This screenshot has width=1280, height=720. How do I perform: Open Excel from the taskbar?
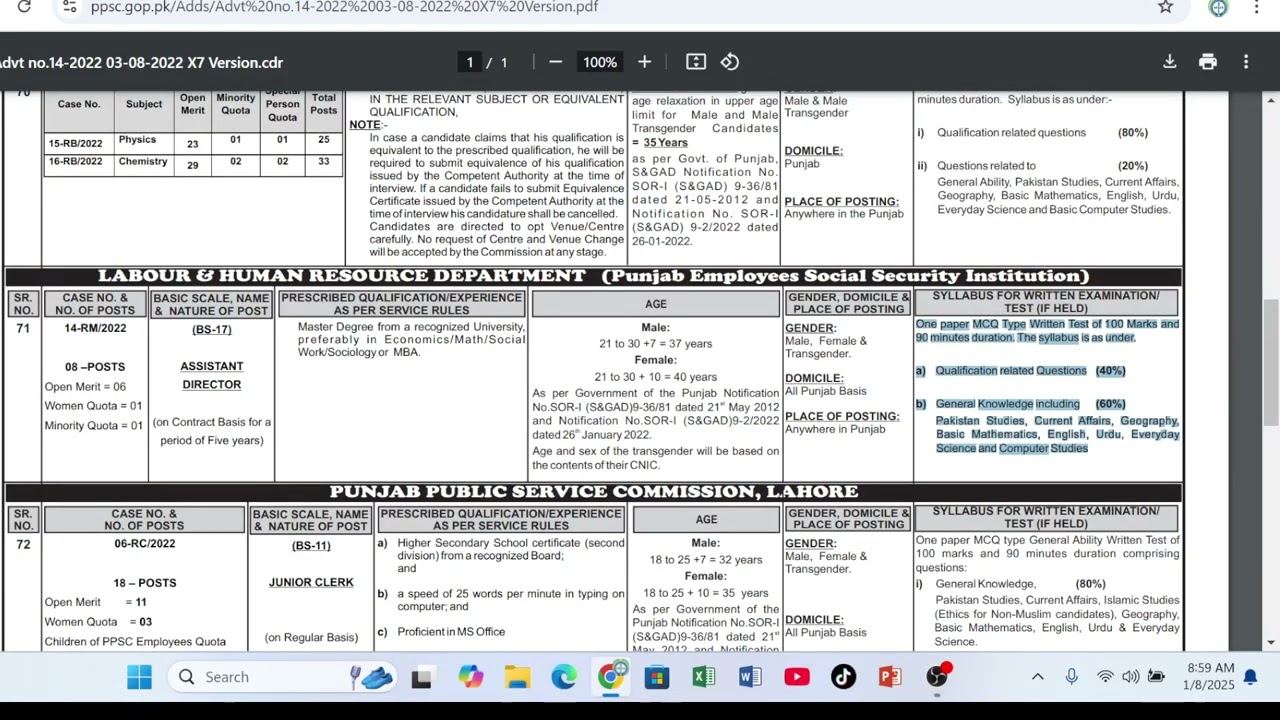pos(704,677)
